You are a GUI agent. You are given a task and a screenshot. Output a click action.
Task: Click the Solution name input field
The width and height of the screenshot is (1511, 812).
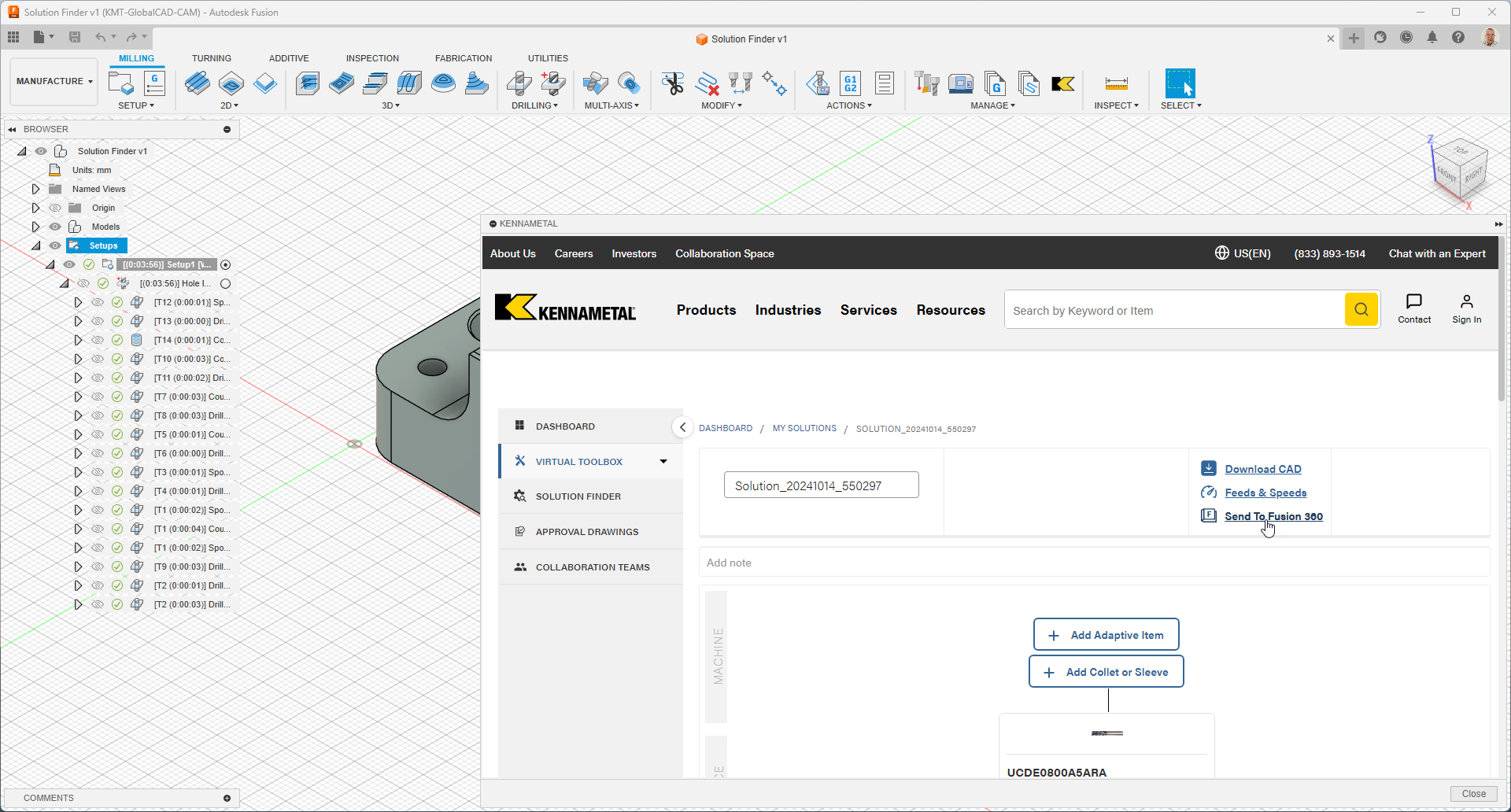click(x=821, y=485)
